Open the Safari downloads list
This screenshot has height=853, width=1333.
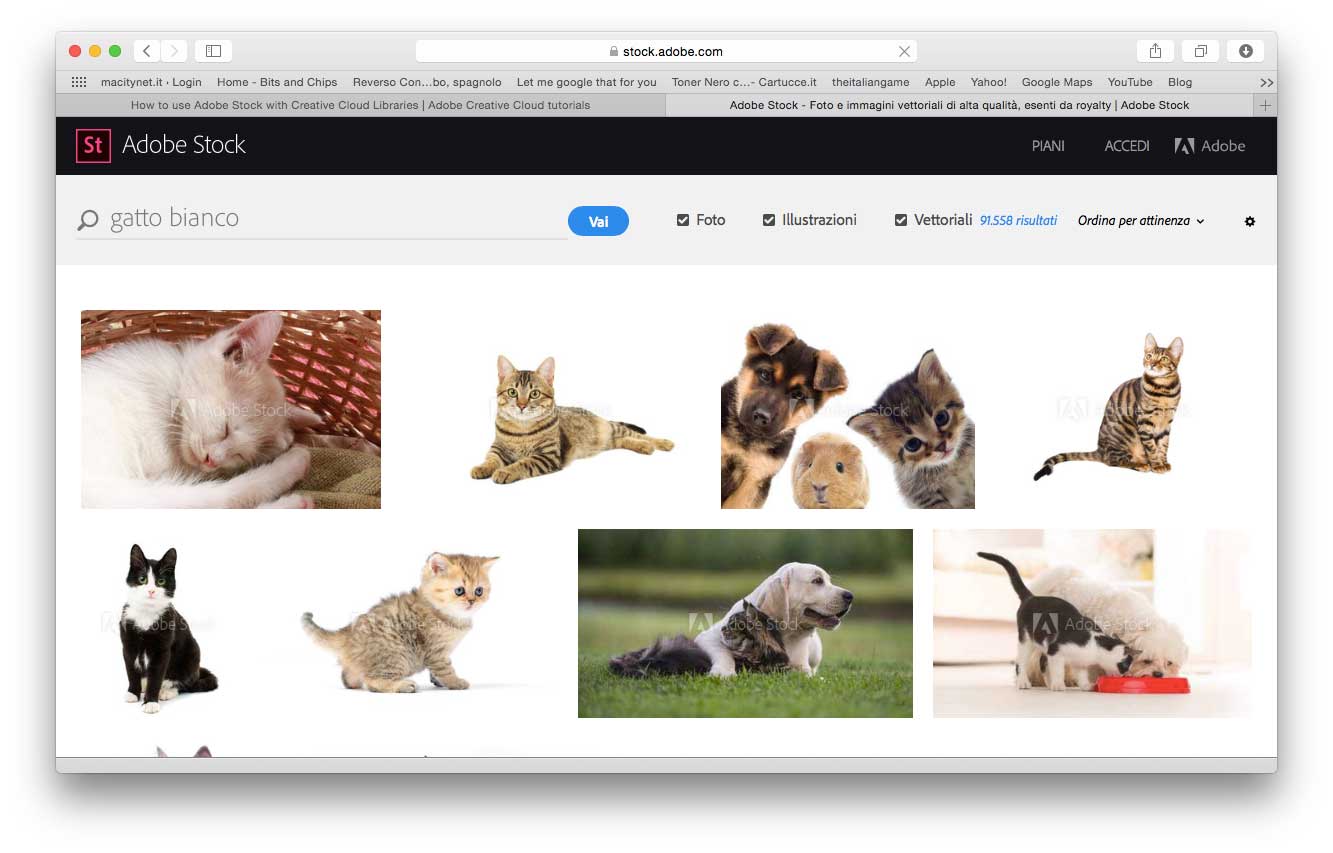coord(1246,51)
